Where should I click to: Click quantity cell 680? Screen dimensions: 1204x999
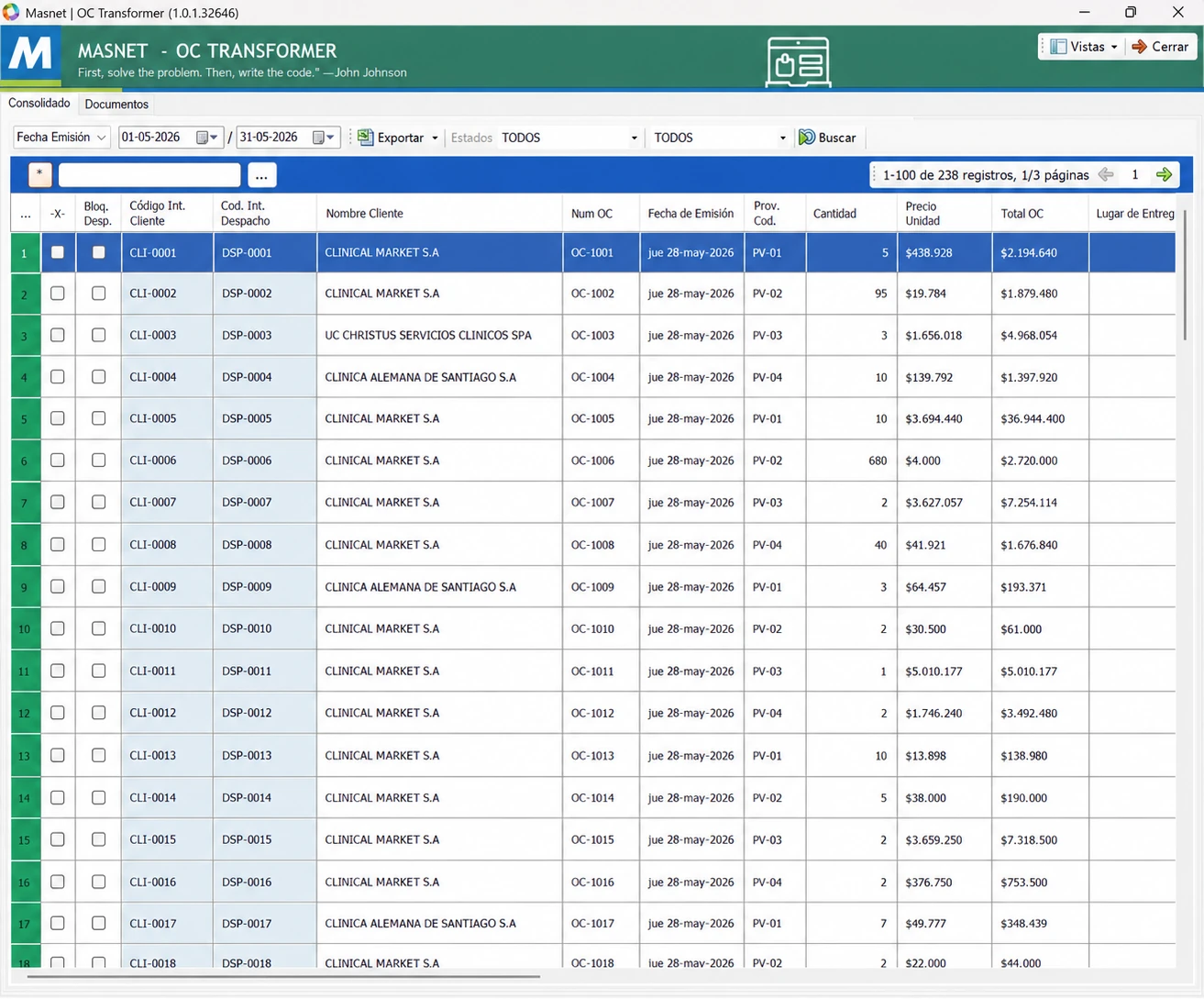click(852, 461)
